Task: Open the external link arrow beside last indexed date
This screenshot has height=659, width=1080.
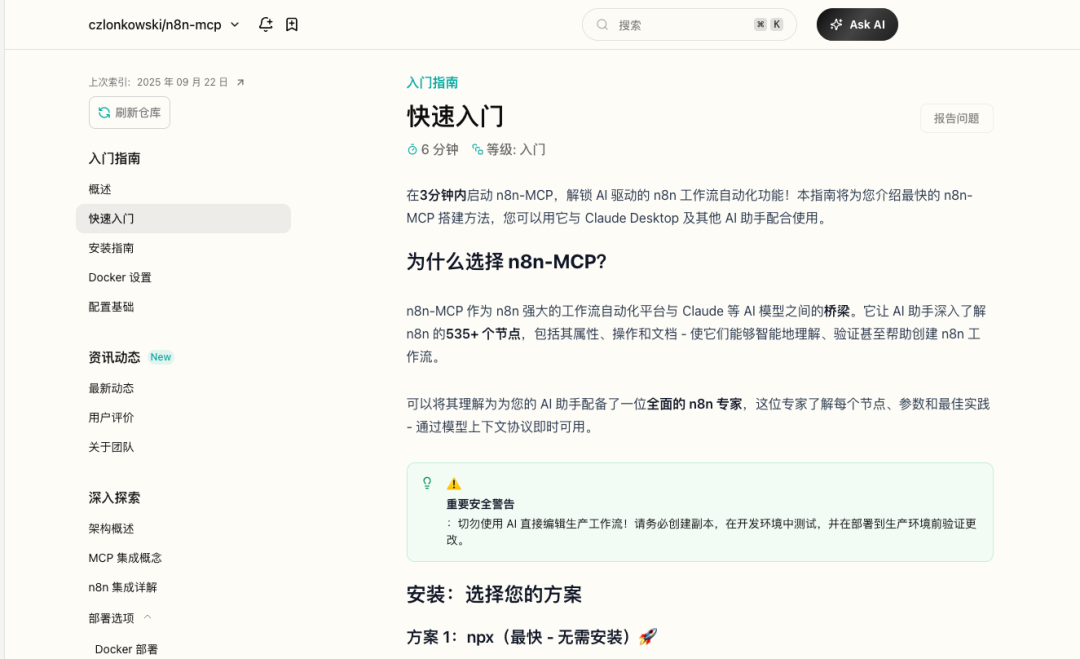Action: click(240, 82)
